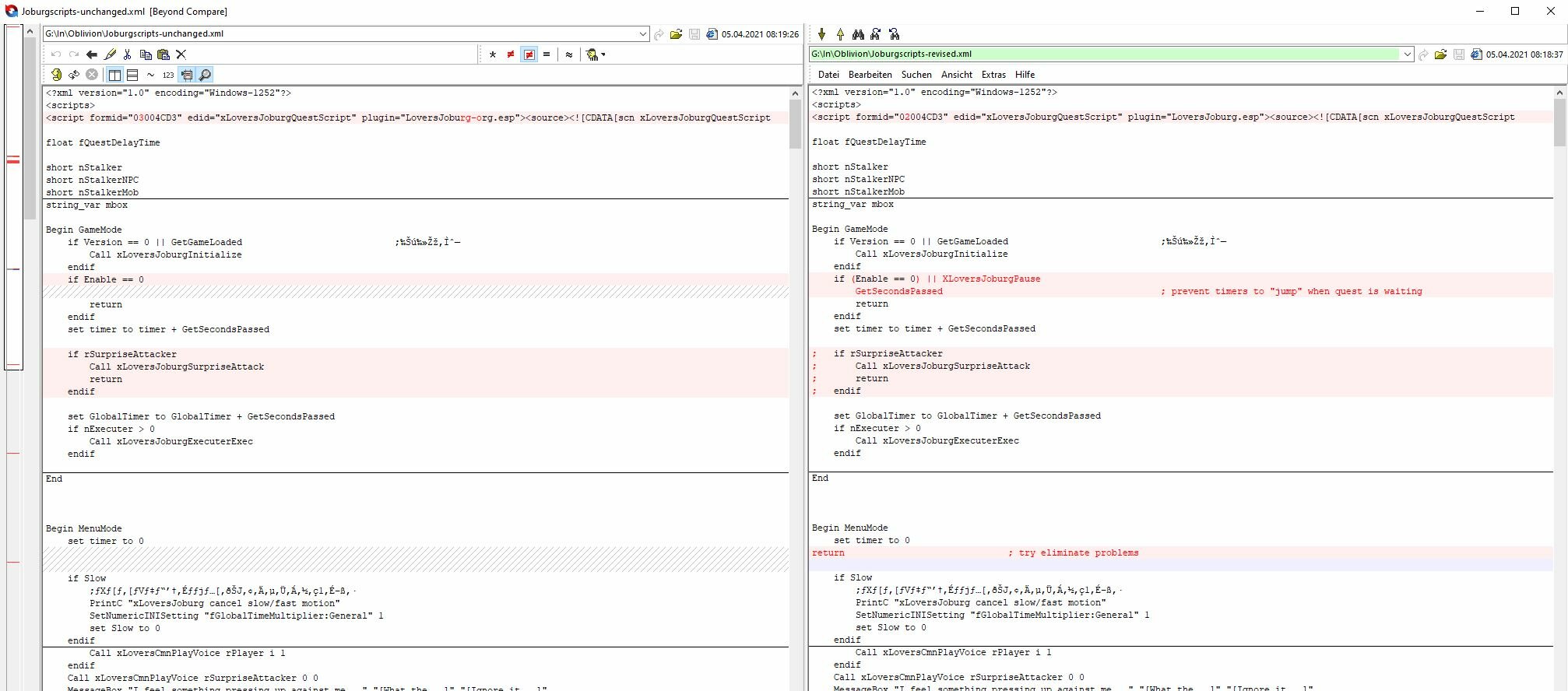The height and width of the screenshot is (691, 1568).
Task: Open the Extras menu
Action: coord(993,75)
